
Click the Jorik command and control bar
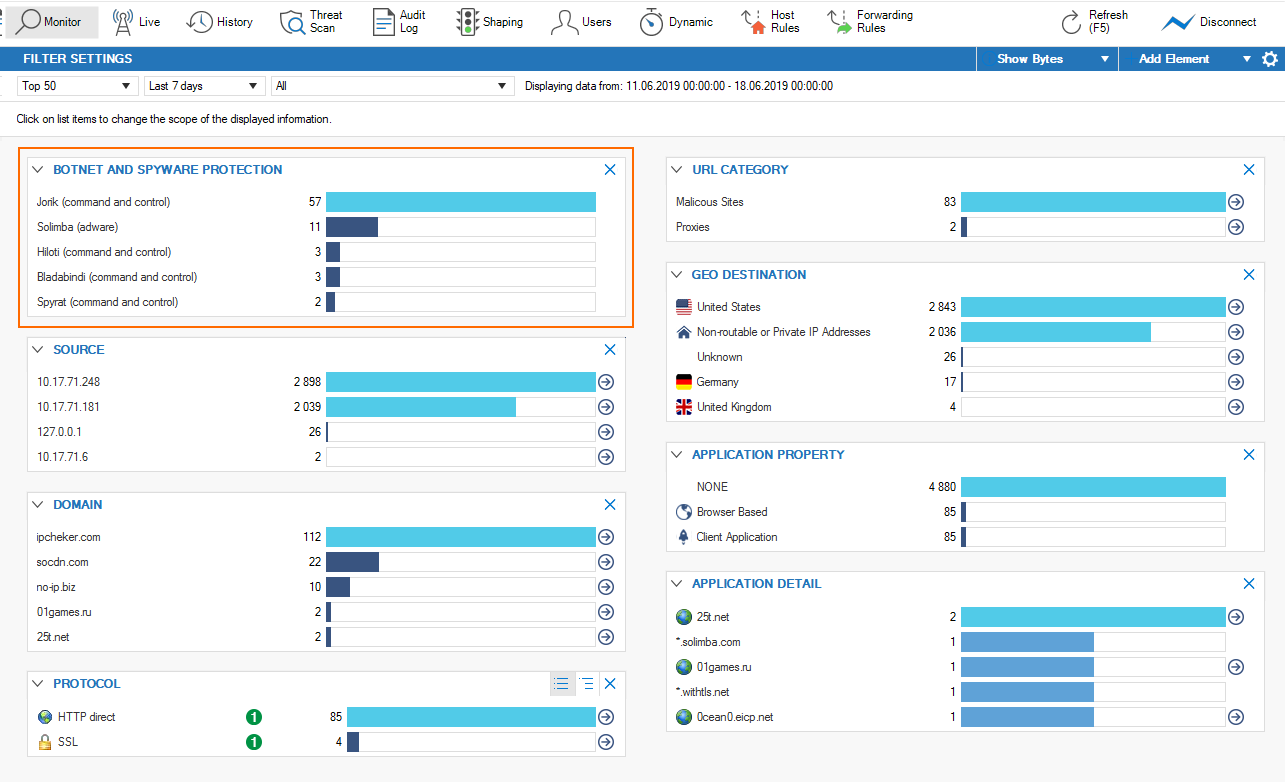point(460,202)
